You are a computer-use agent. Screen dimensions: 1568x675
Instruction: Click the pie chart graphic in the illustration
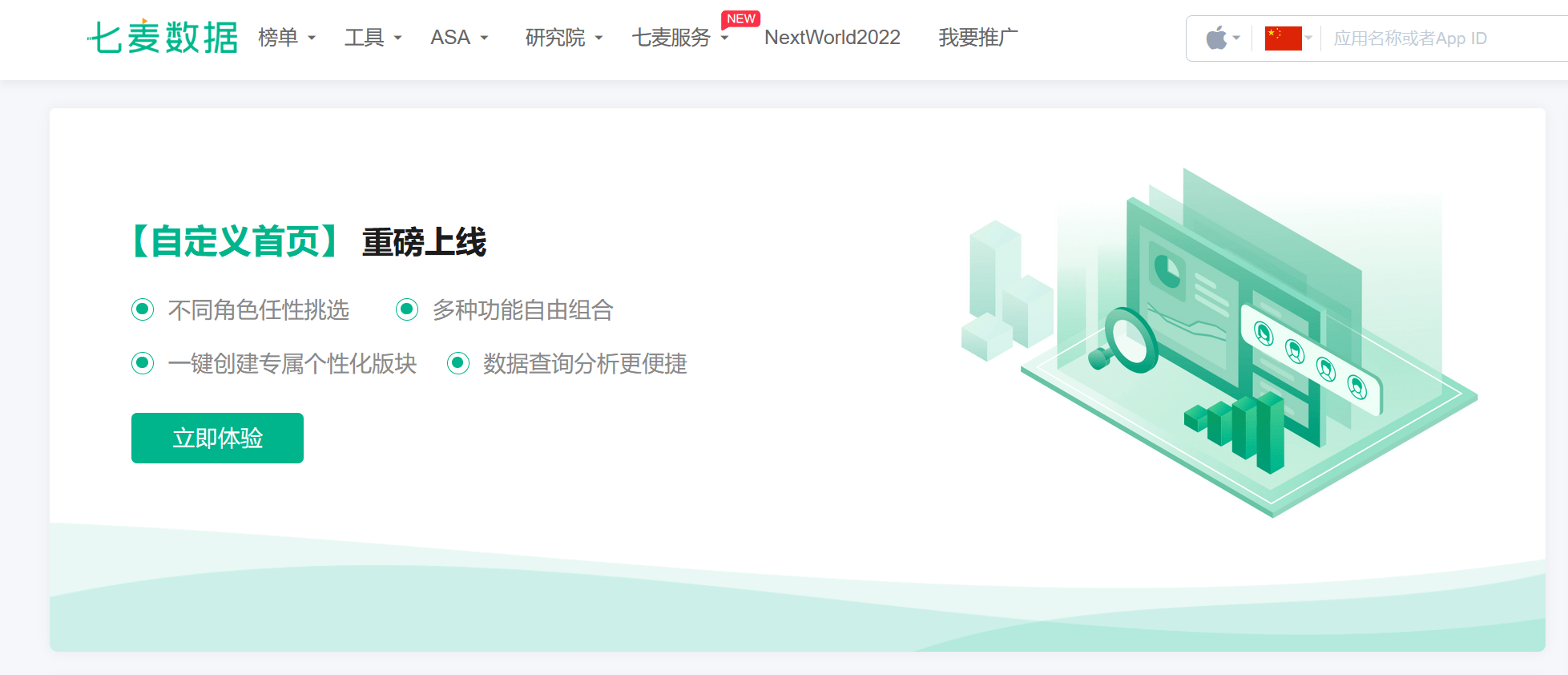(x=1168, y=271)
